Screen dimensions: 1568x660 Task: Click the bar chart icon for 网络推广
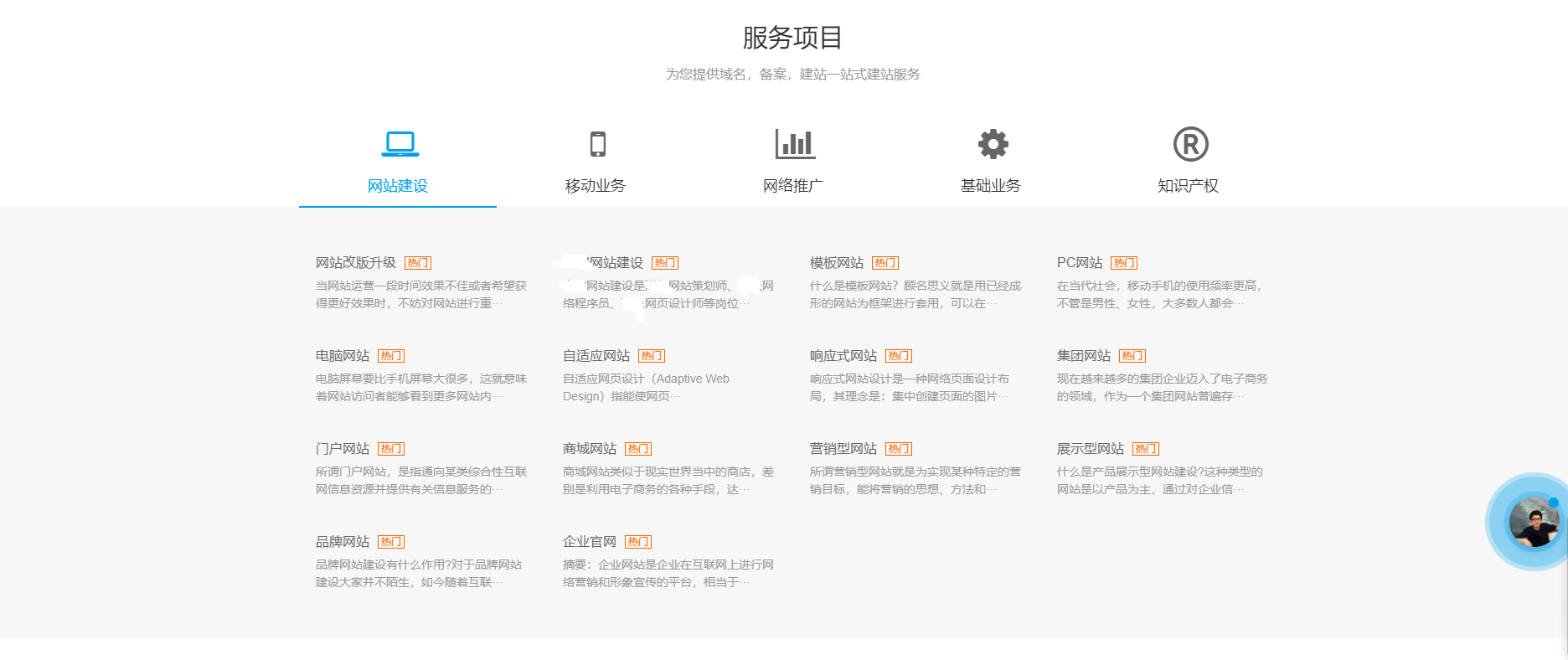795,144
